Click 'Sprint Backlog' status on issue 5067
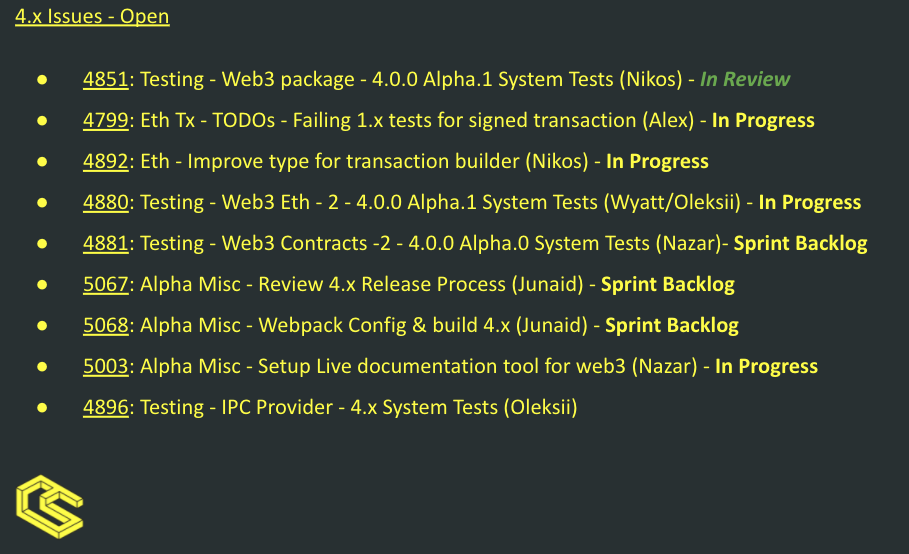This screenshot has height=554, width=909. [x=668, y=285]
